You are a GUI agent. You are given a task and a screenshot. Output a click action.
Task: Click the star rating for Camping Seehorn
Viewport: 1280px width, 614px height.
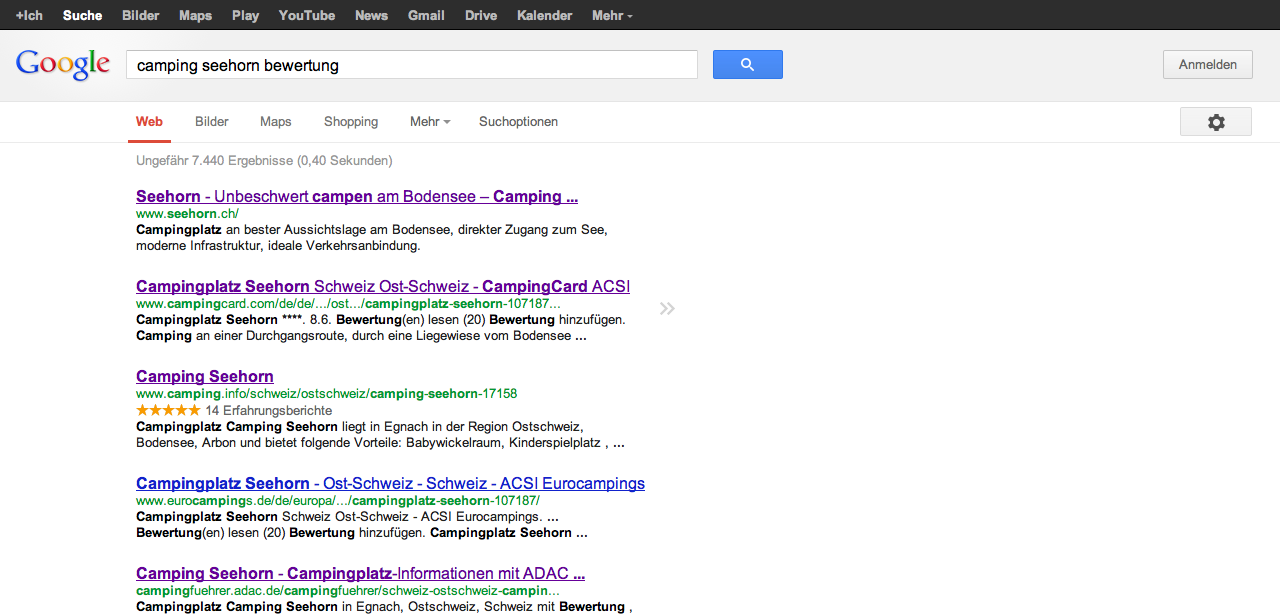[168, 411]
